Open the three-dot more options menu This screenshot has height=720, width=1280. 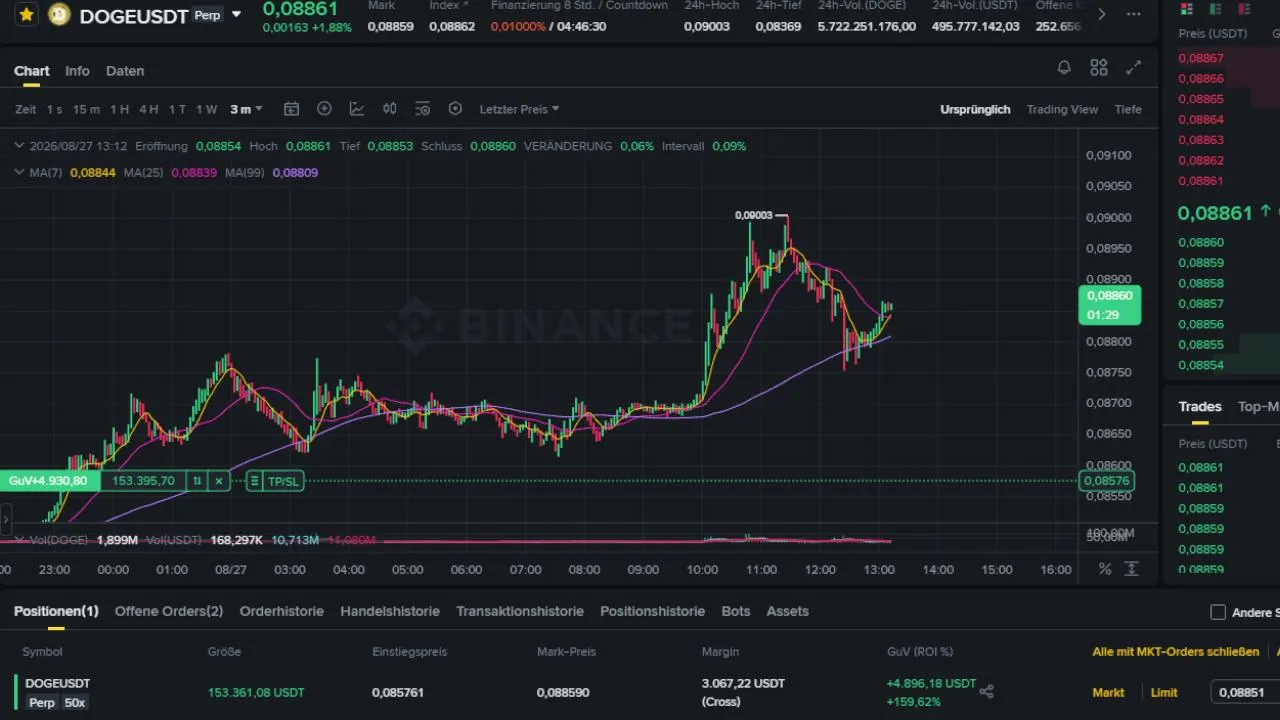tap(1133, 15)
